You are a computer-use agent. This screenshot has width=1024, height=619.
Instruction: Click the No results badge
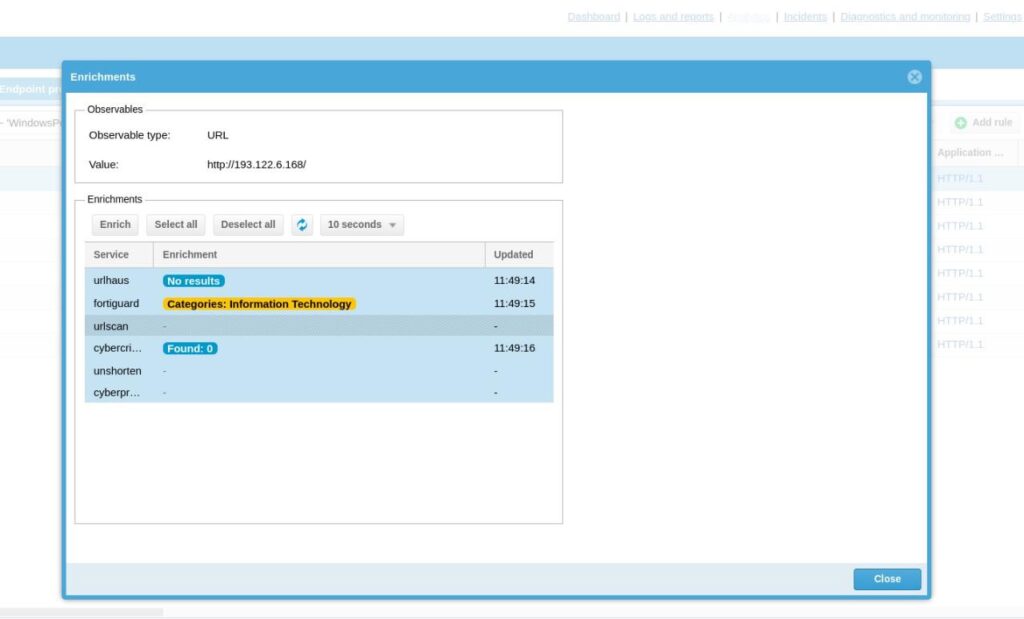[194, 281]
